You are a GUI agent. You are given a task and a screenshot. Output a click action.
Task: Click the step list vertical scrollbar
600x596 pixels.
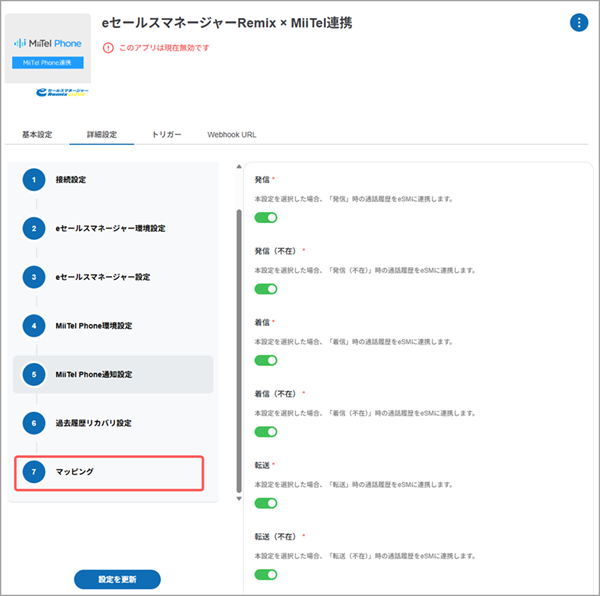coord(237,350)
